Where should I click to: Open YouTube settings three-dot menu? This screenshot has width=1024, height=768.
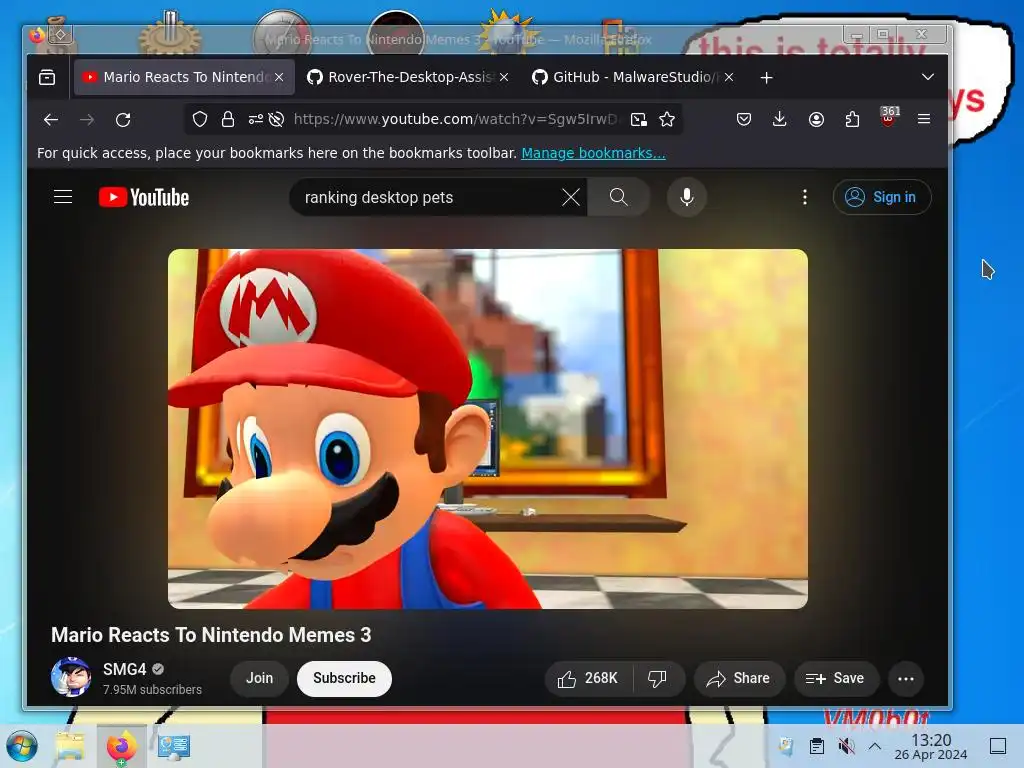point(805,197)
